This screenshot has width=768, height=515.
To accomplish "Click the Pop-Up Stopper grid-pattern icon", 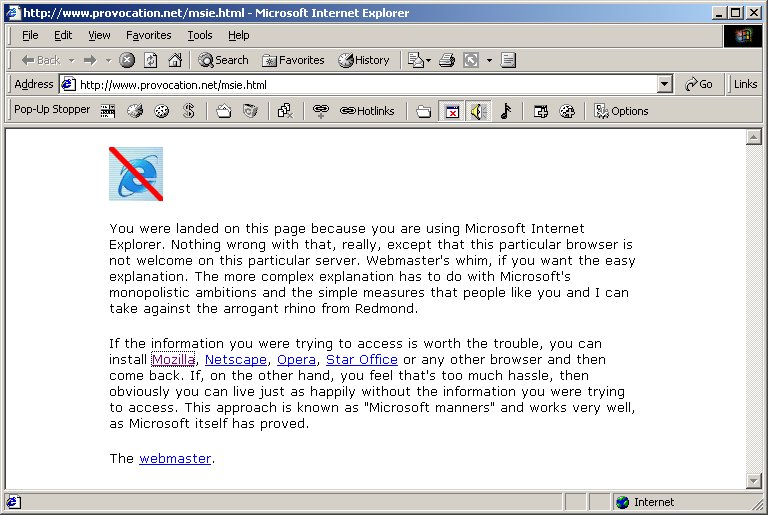I will 108,111.
